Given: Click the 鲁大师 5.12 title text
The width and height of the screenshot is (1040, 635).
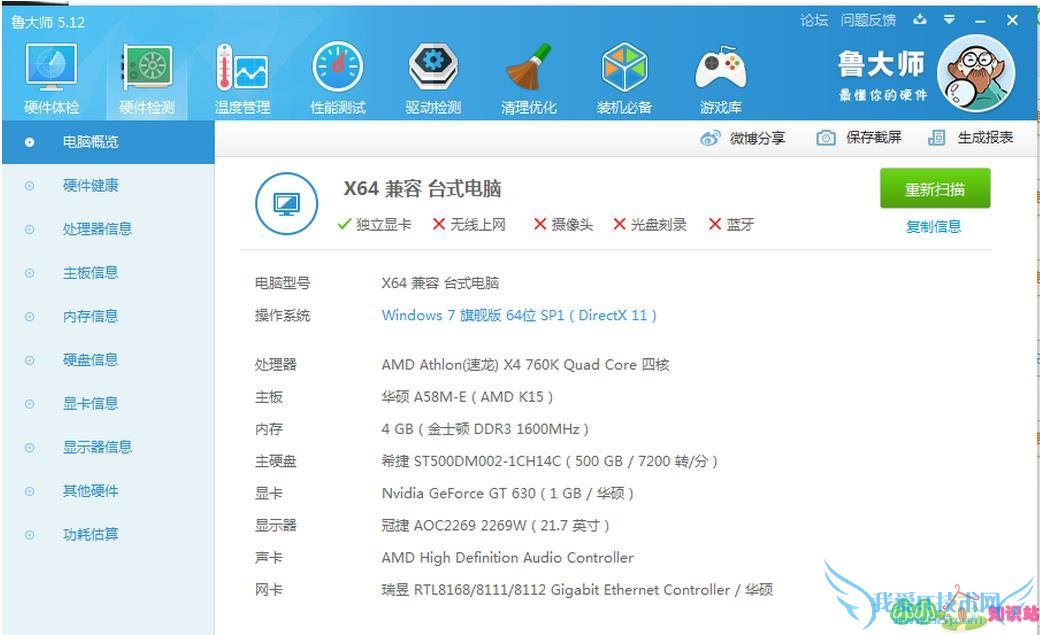Looking at the screenshot, I should (48, 22).
